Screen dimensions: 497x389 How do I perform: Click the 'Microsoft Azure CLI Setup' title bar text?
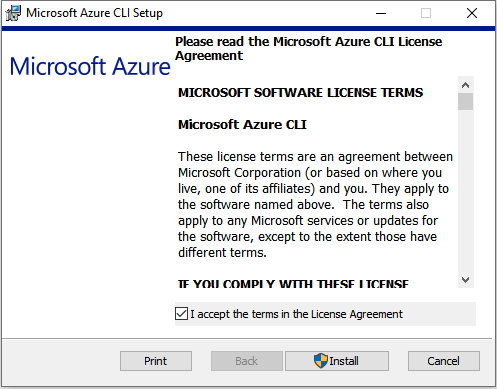click(94, 13)
